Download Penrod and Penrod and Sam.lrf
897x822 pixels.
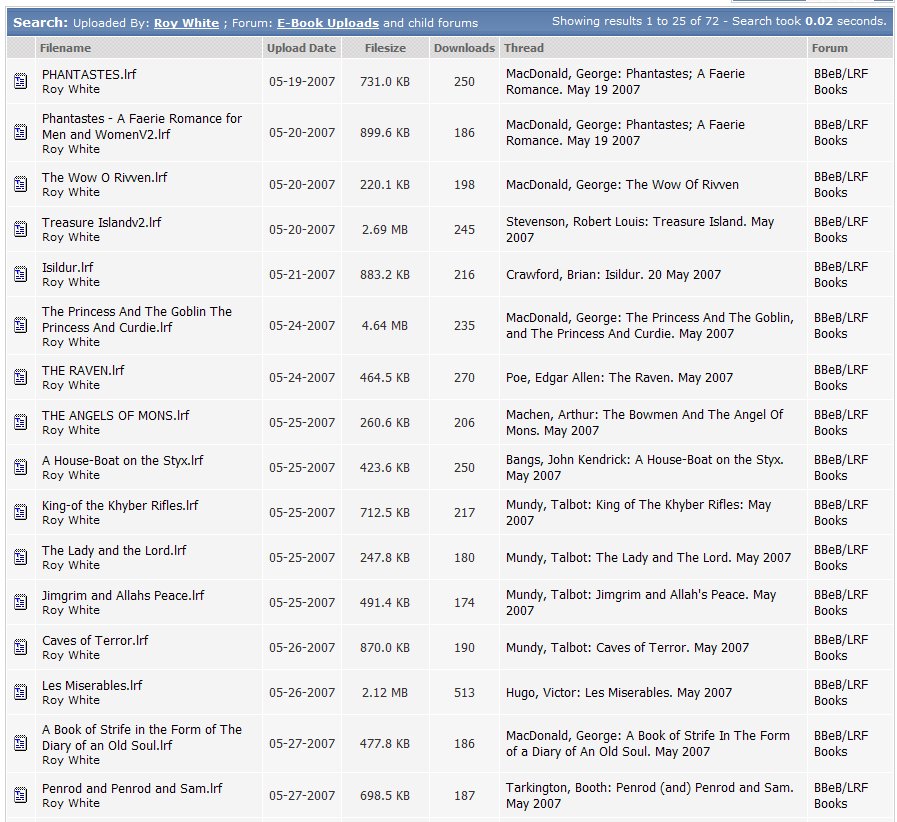pos(132,788)
